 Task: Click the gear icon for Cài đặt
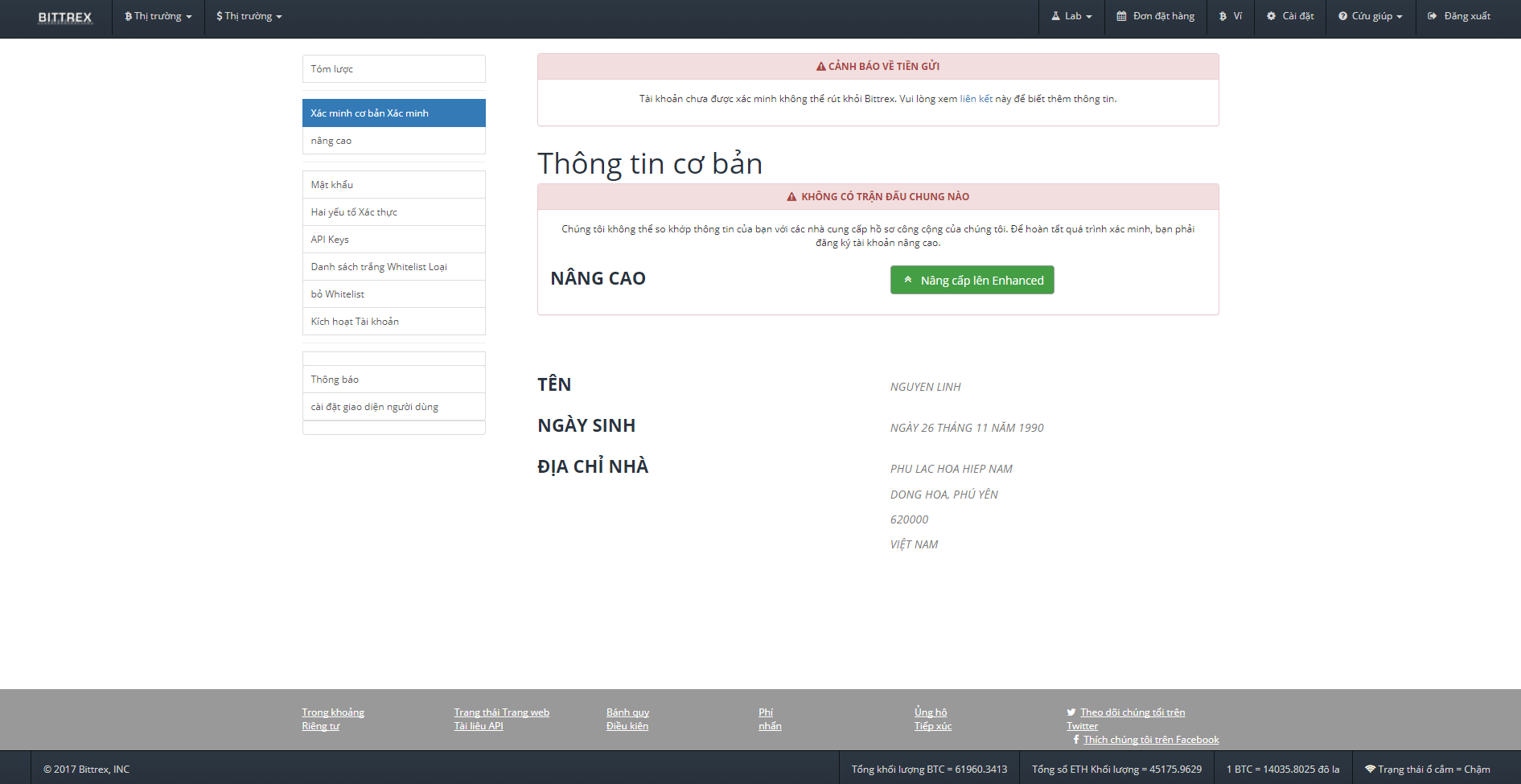1271,16
